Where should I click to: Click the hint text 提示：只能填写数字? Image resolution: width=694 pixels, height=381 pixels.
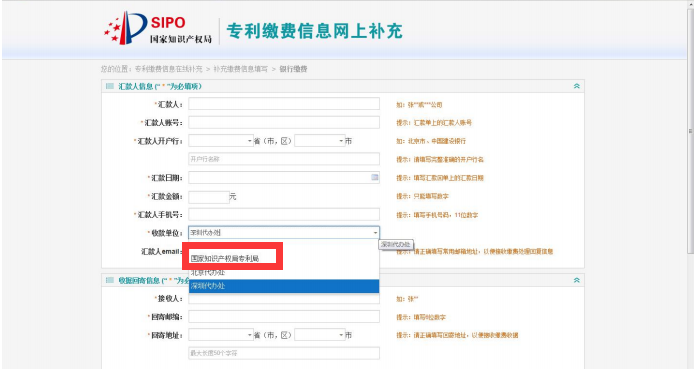(422, 196)
